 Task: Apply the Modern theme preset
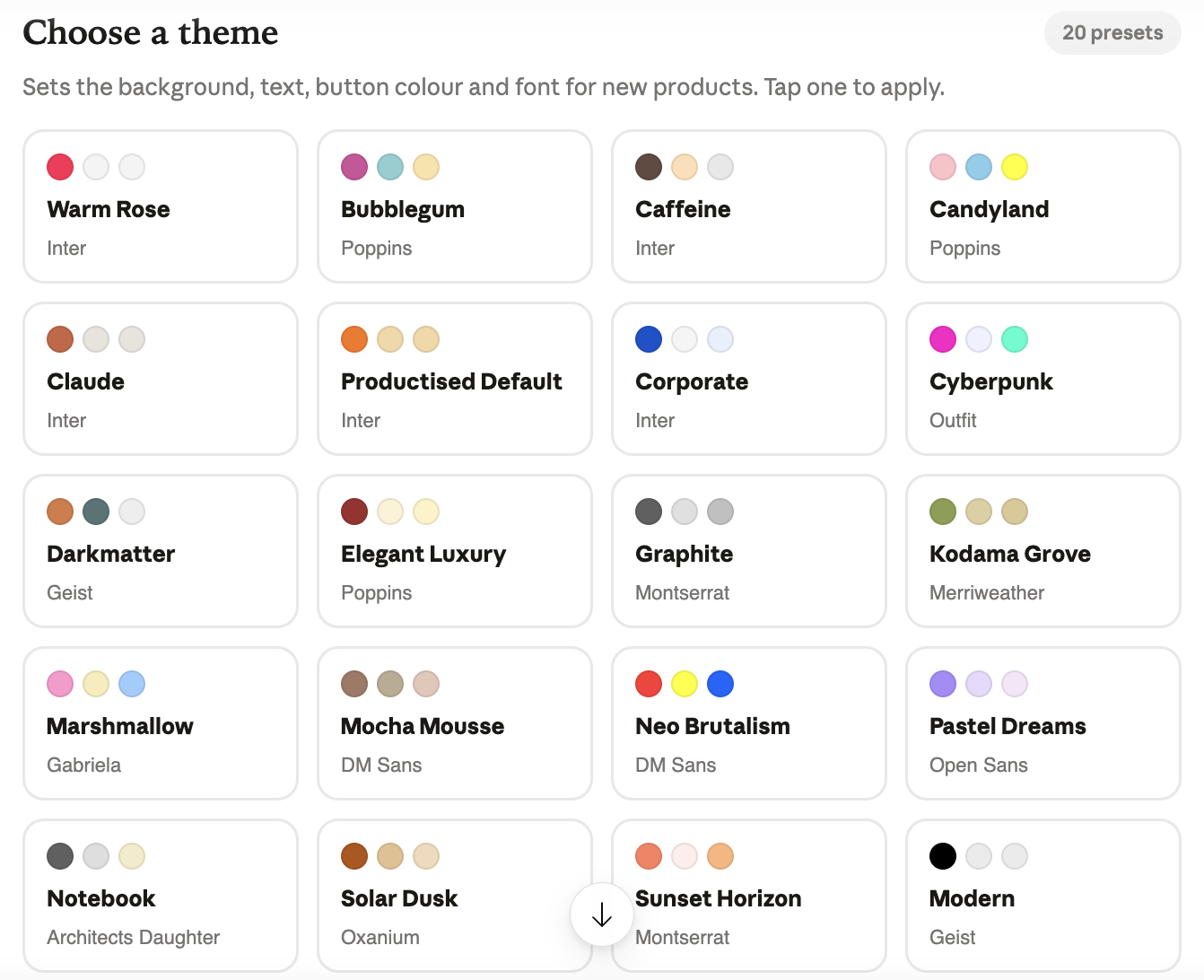1043,896
